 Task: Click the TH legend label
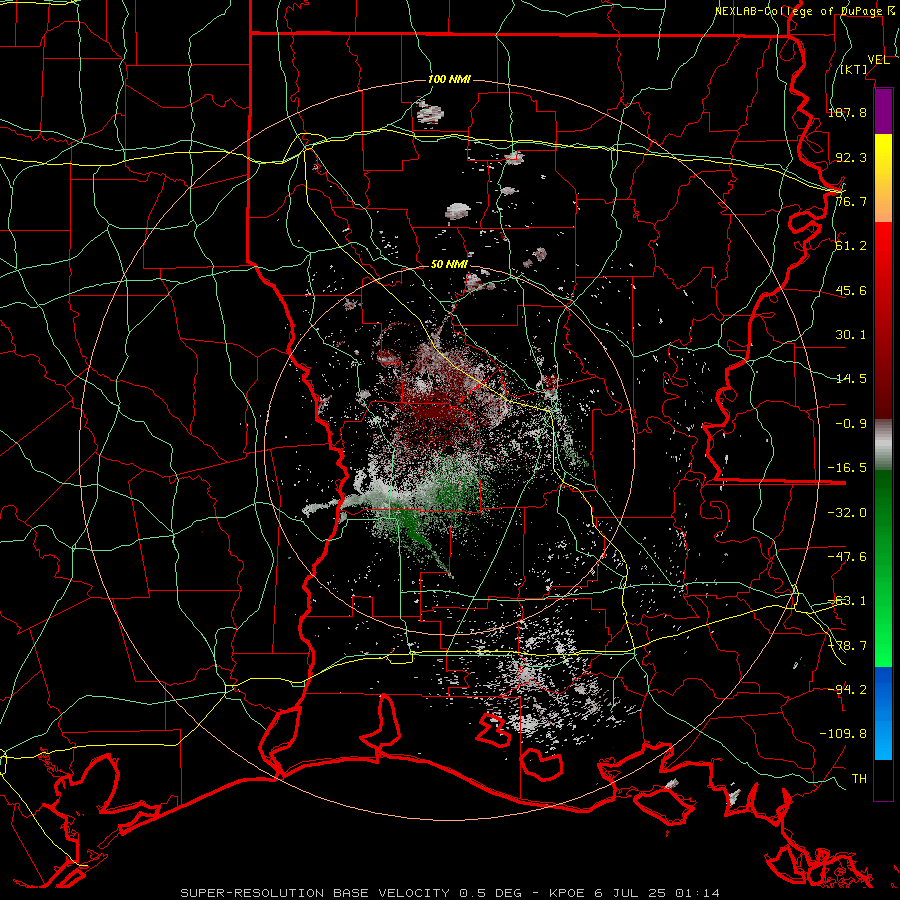coord(859,779)
